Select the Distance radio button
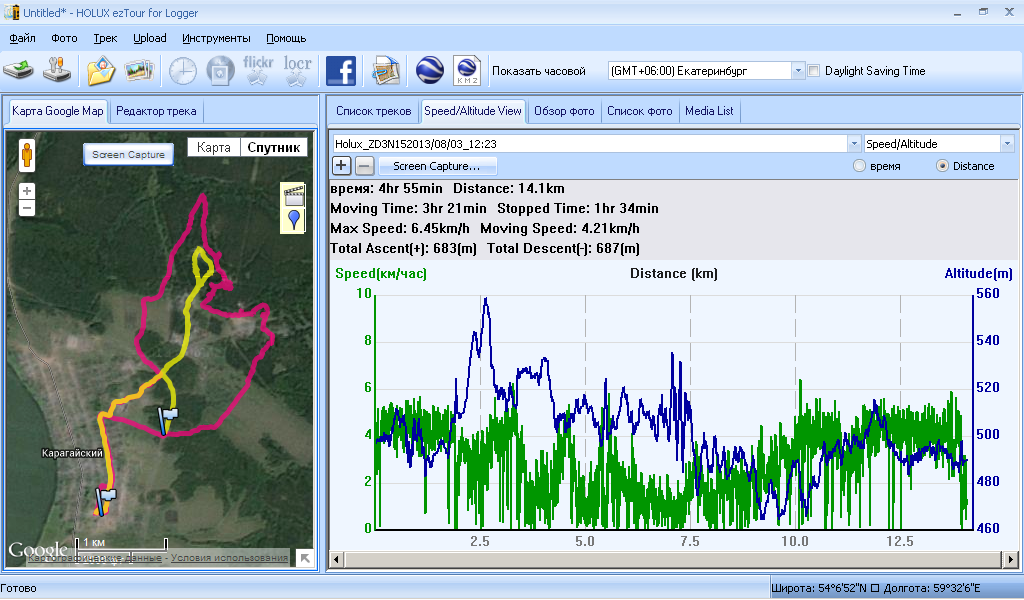 [x=942, y=166]
